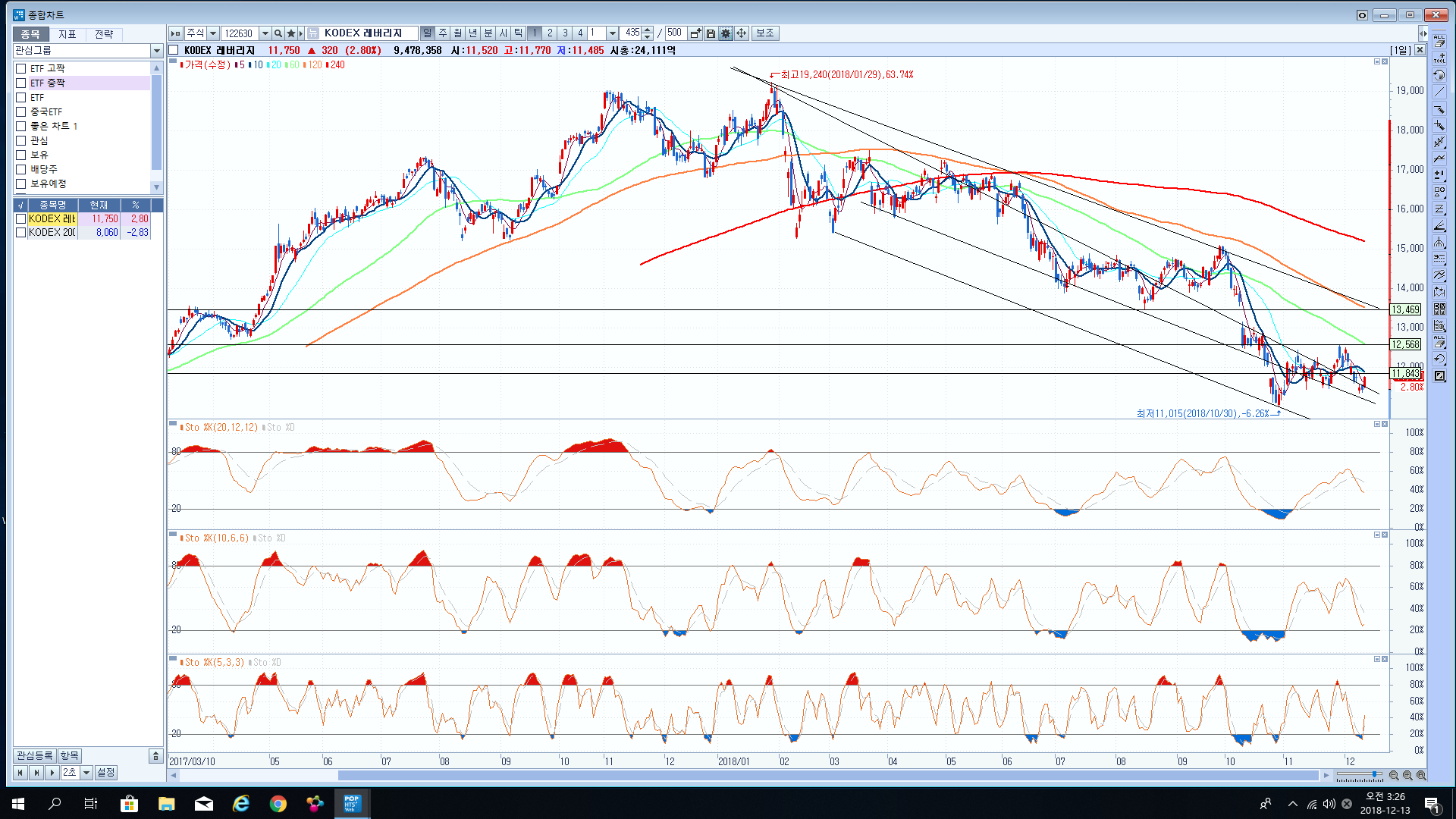This screenshot has height=819, width=1456.
Task: Open the stock code 122630 dropdown arrow
Action: [265, 33]
